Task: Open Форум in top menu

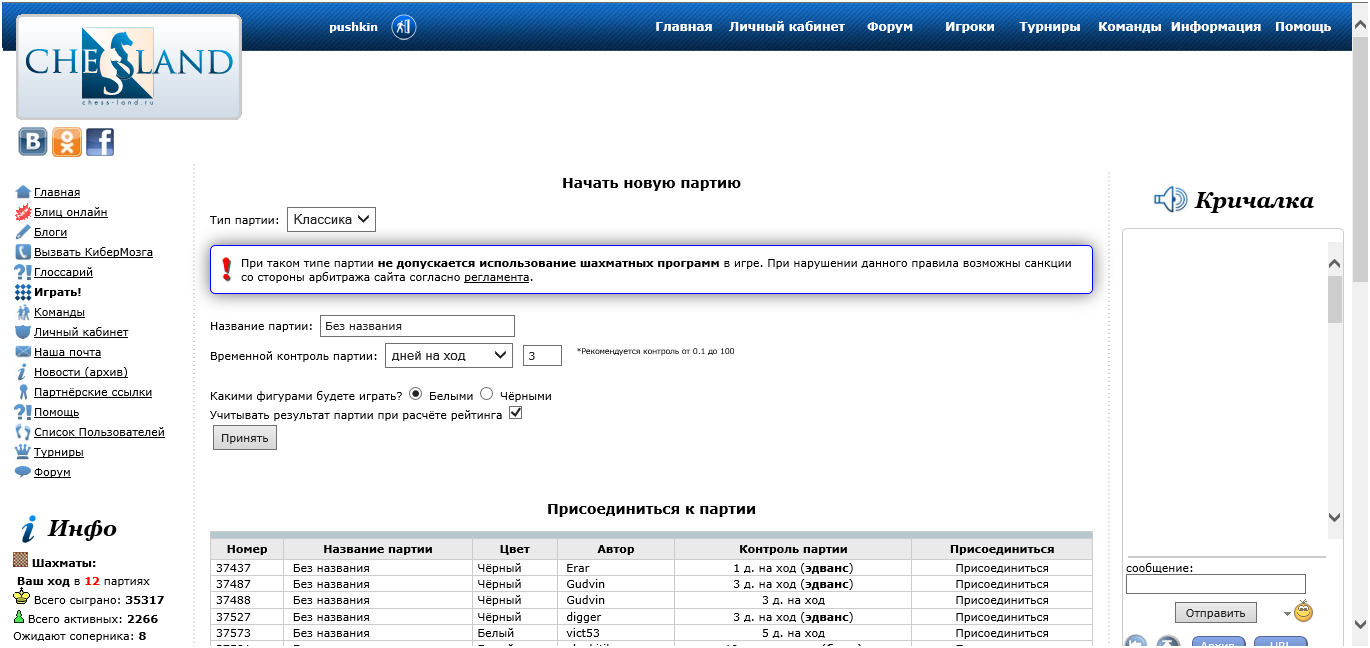Action: point(890,27)
